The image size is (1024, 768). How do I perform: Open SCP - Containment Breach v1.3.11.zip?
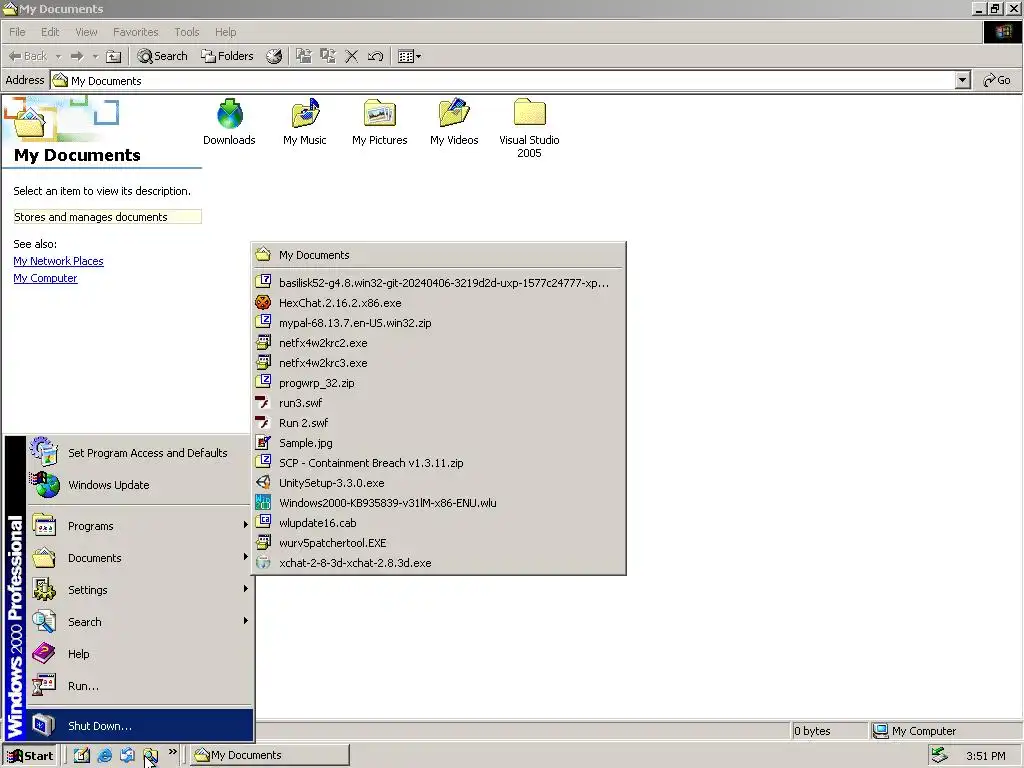pyautogui.click(x=438, y=463)
